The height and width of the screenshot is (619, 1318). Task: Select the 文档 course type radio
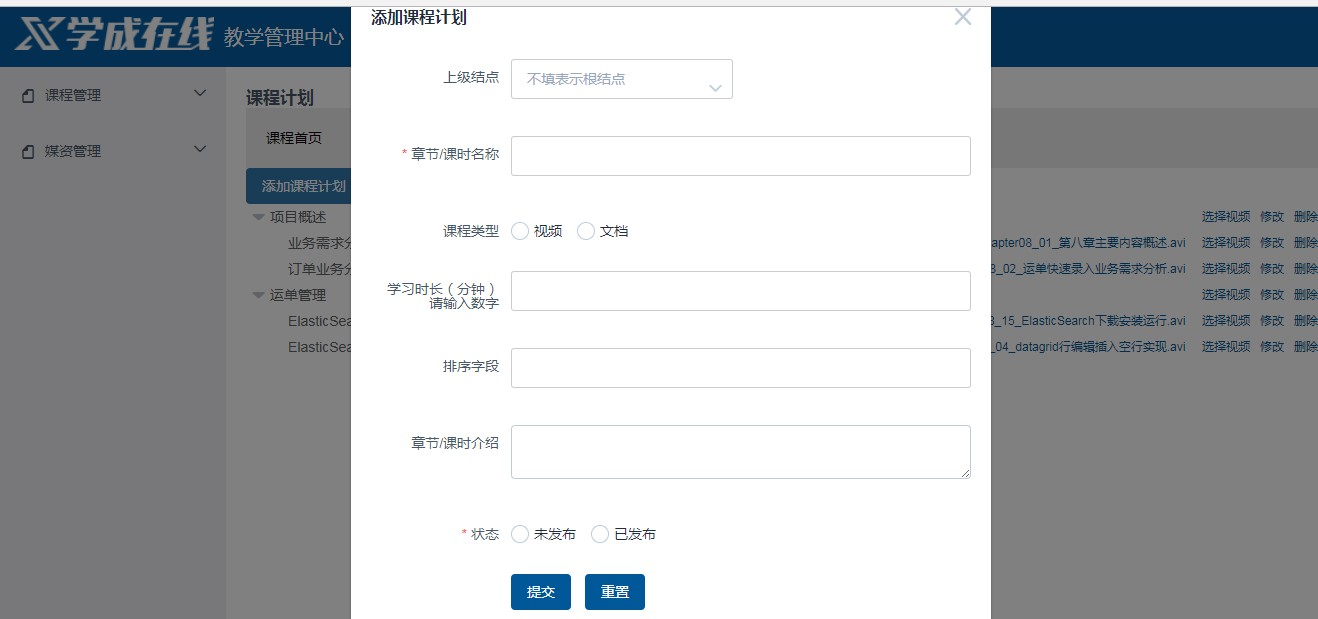click(586, 231)
